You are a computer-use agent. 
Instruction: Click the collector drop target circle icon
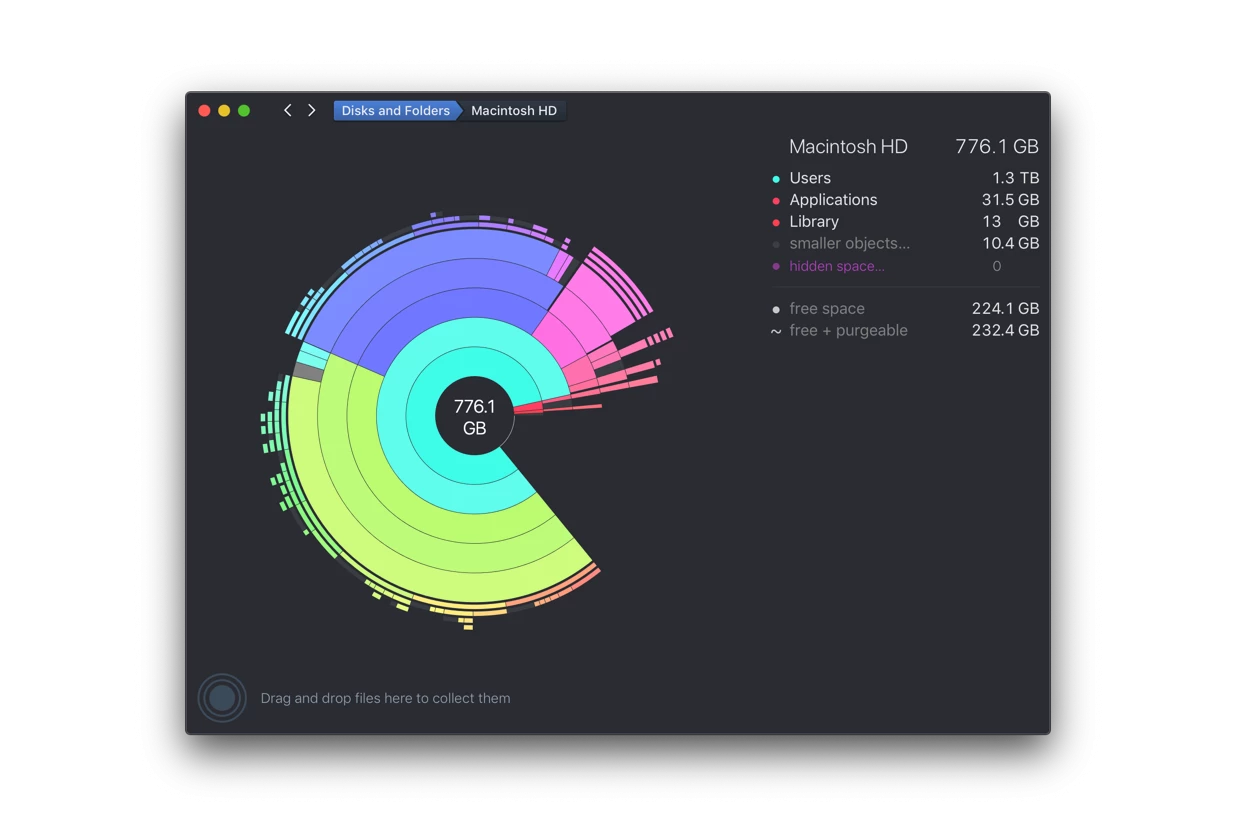pyautogui.click(x=222, y=698)
